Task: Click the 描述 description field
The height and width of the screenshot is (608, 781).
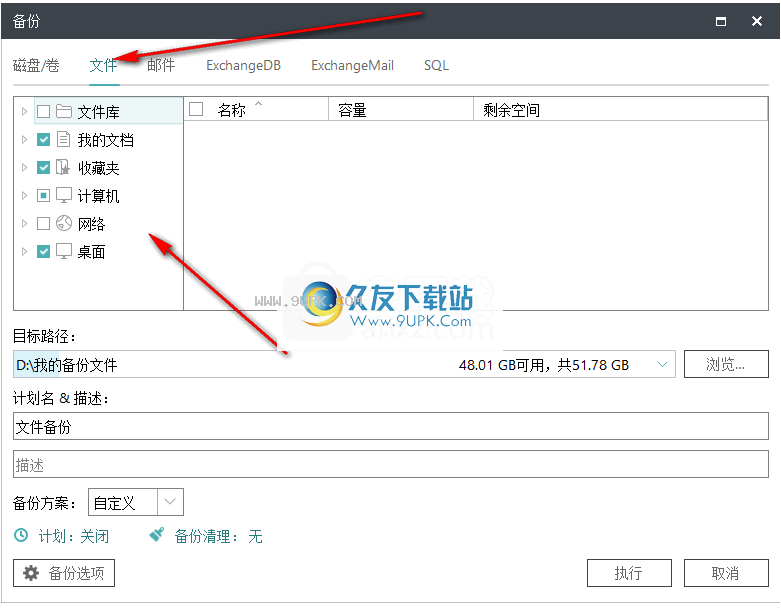Action: [x=390, y=464]
